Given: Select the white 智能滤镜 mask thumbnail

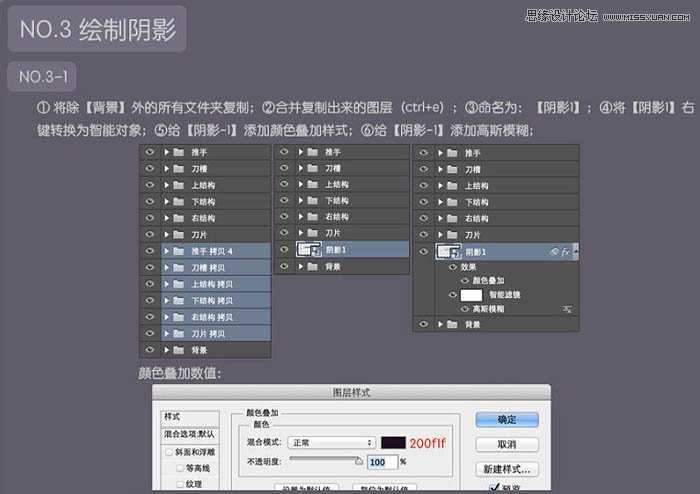Looking at the screenshot, I should point(471,295).
